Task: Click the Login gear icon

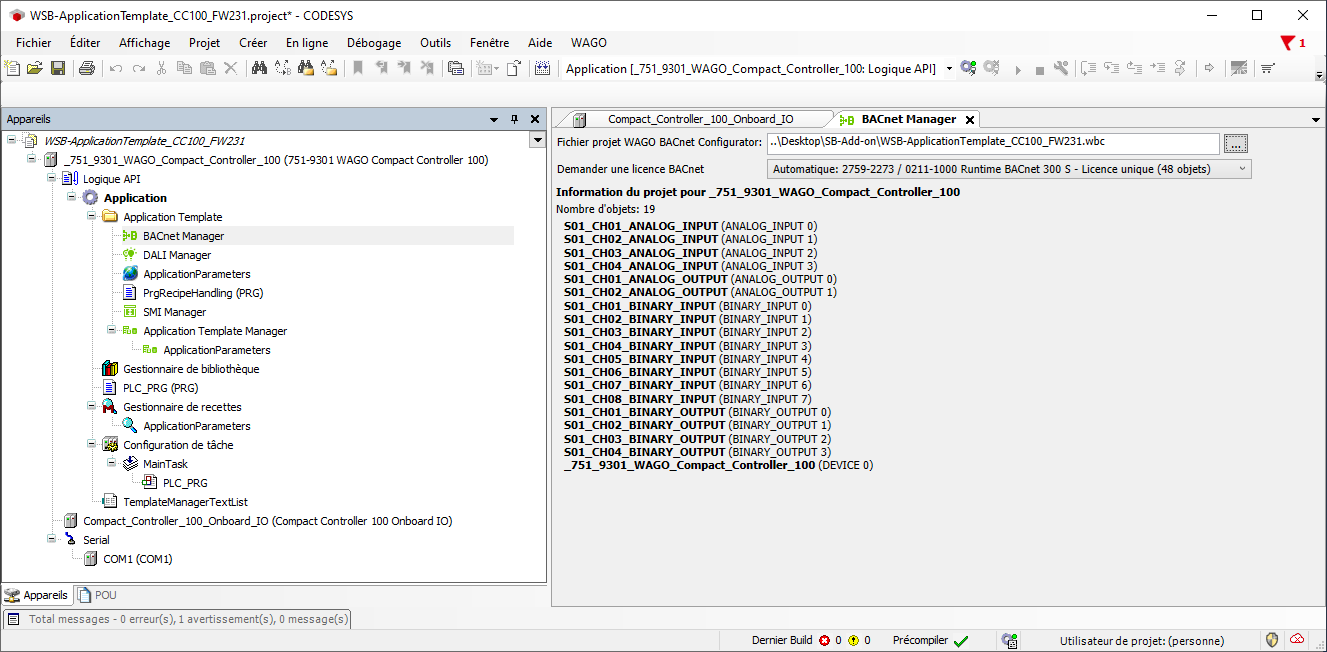Action: [968, 69]
